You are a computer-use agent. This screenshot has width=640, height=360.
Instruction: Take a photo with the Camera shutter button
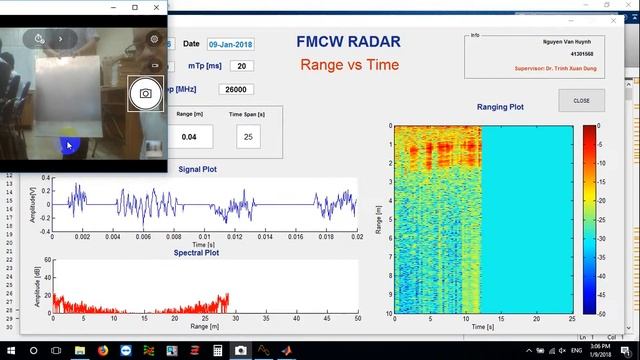click(145, 93)
